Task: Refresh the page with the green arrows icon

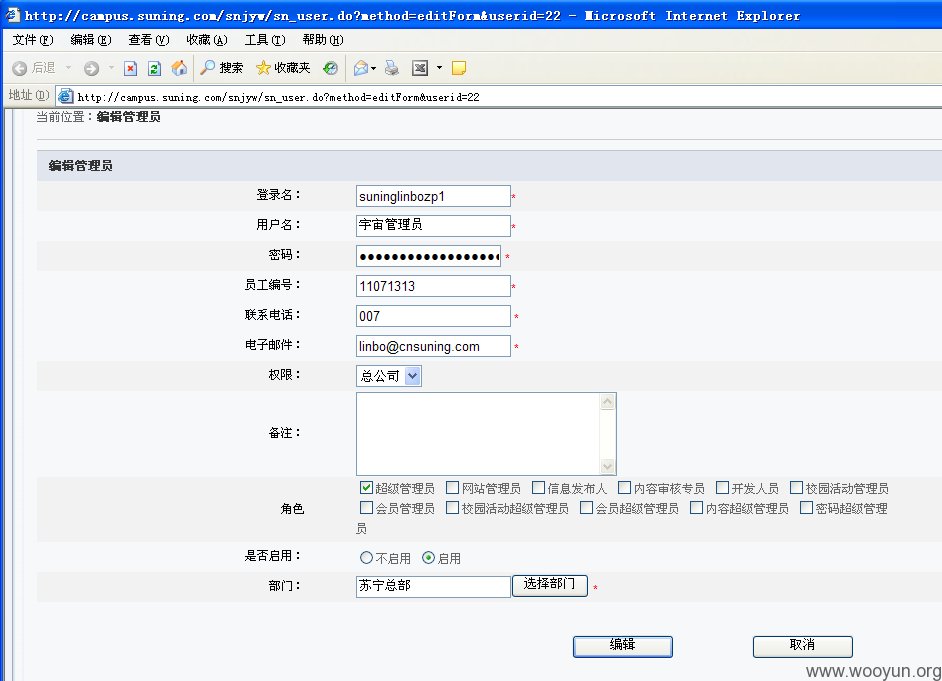Action: (x=154, y=68)
